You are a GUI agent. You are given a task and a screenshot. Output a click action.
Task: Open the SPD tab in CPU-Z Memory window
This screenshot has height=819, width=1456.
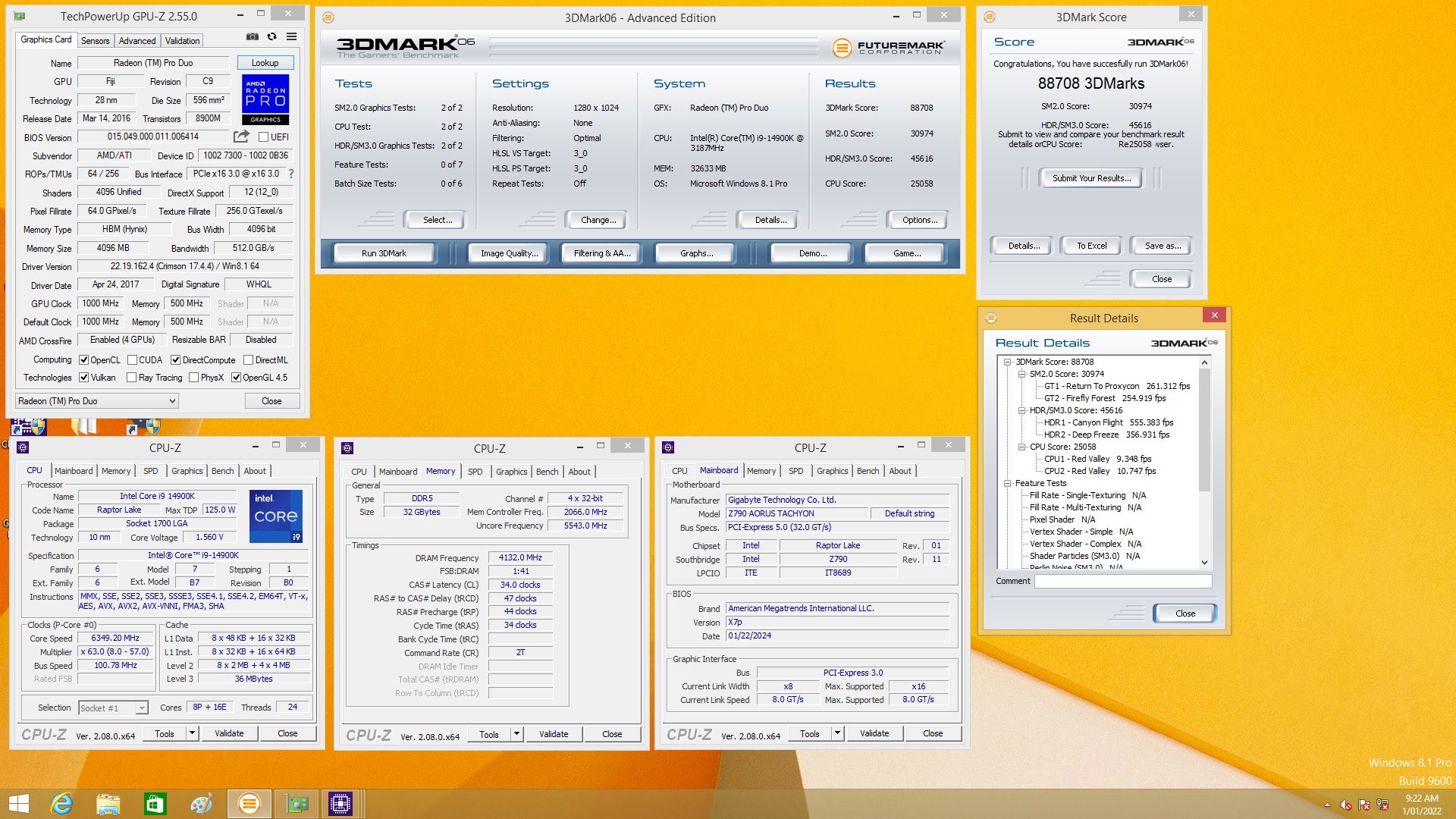tap(475, 472)
